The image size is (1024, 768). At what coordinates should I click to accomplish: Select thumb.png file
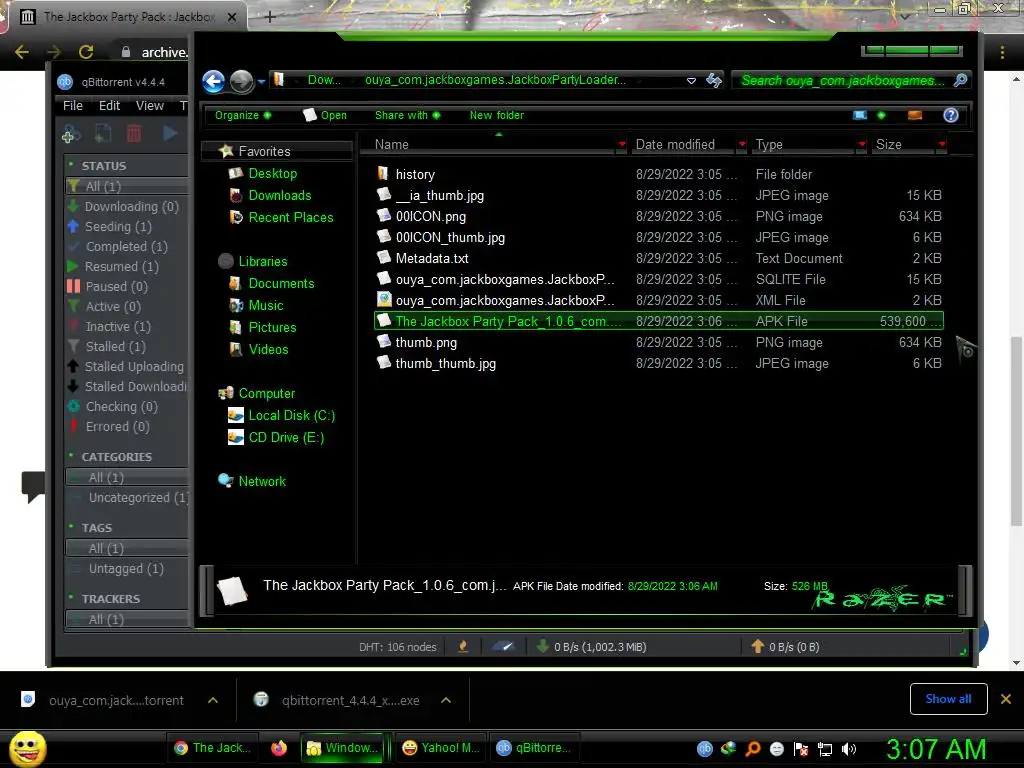pos(659,342)
